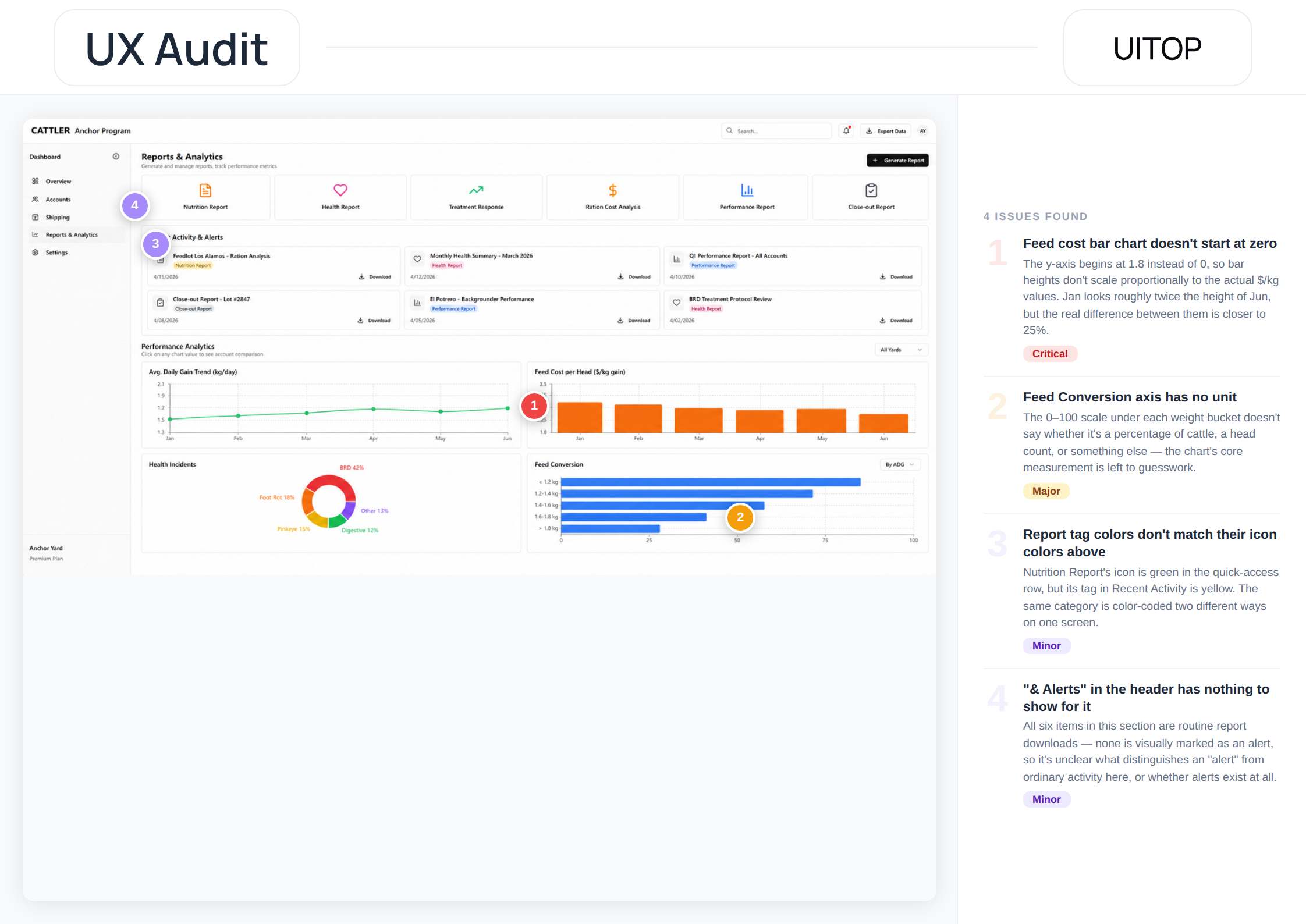Screen dimensions: 1306x924
Task: Open the Ration Cost Analysis dollar icon
Action: pyautogui.click(x=613, y=190)
